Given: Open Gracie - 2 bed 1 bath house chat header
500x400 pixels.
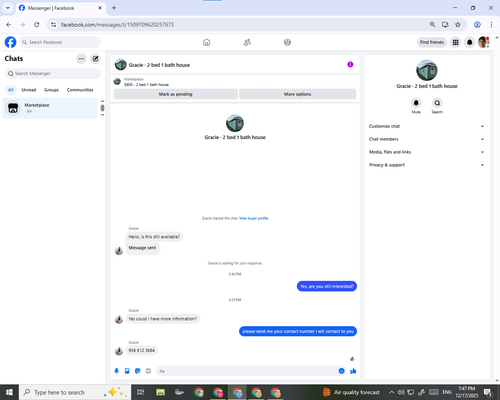Looking at the screenshot, I should click(153, 65).
